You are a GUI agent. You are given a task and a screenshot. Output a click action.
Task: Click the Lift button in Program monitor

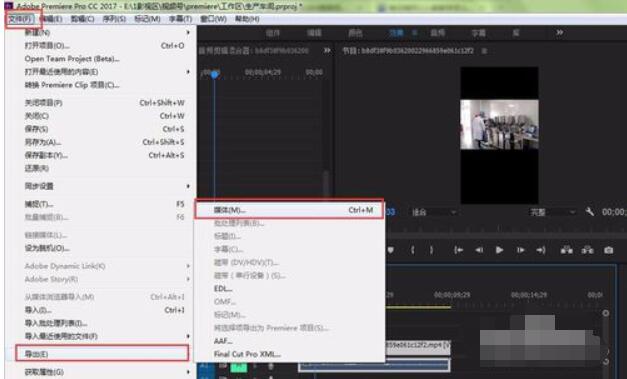tap(567, 250)
